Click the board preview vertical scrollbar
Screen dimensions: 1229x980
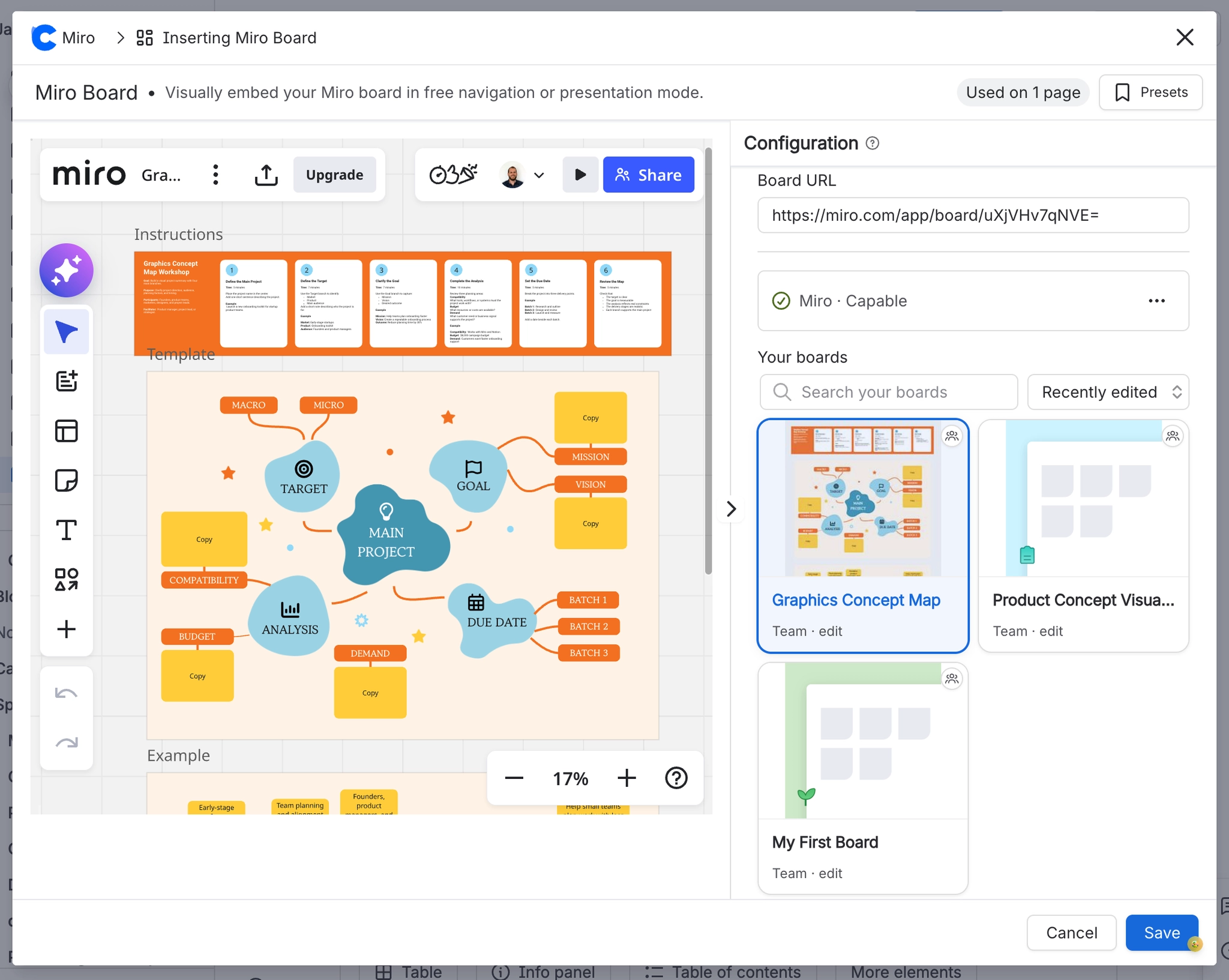coord(708,360)
